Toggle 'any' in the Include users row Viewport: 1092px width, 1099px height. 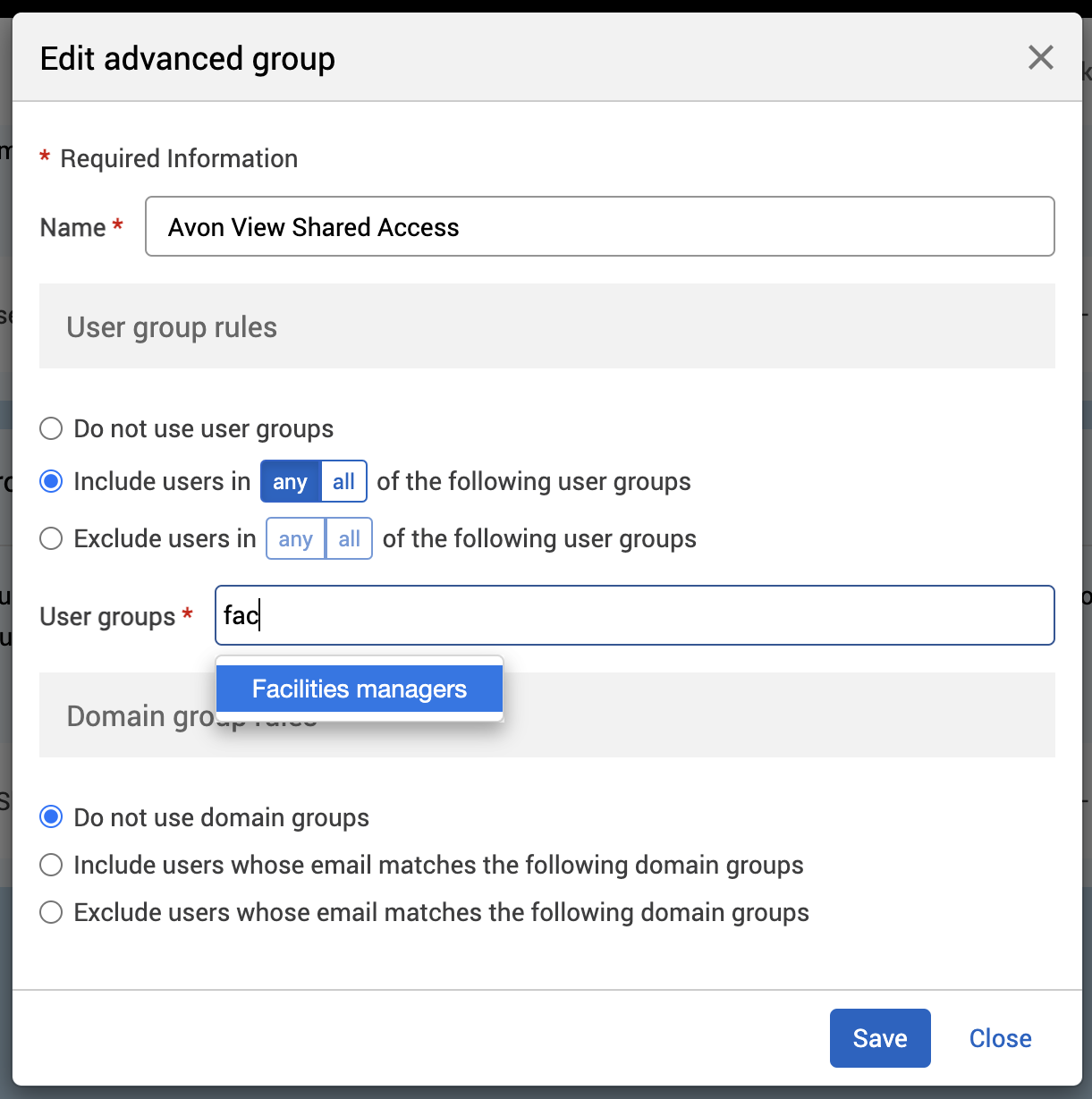point(291,482)
